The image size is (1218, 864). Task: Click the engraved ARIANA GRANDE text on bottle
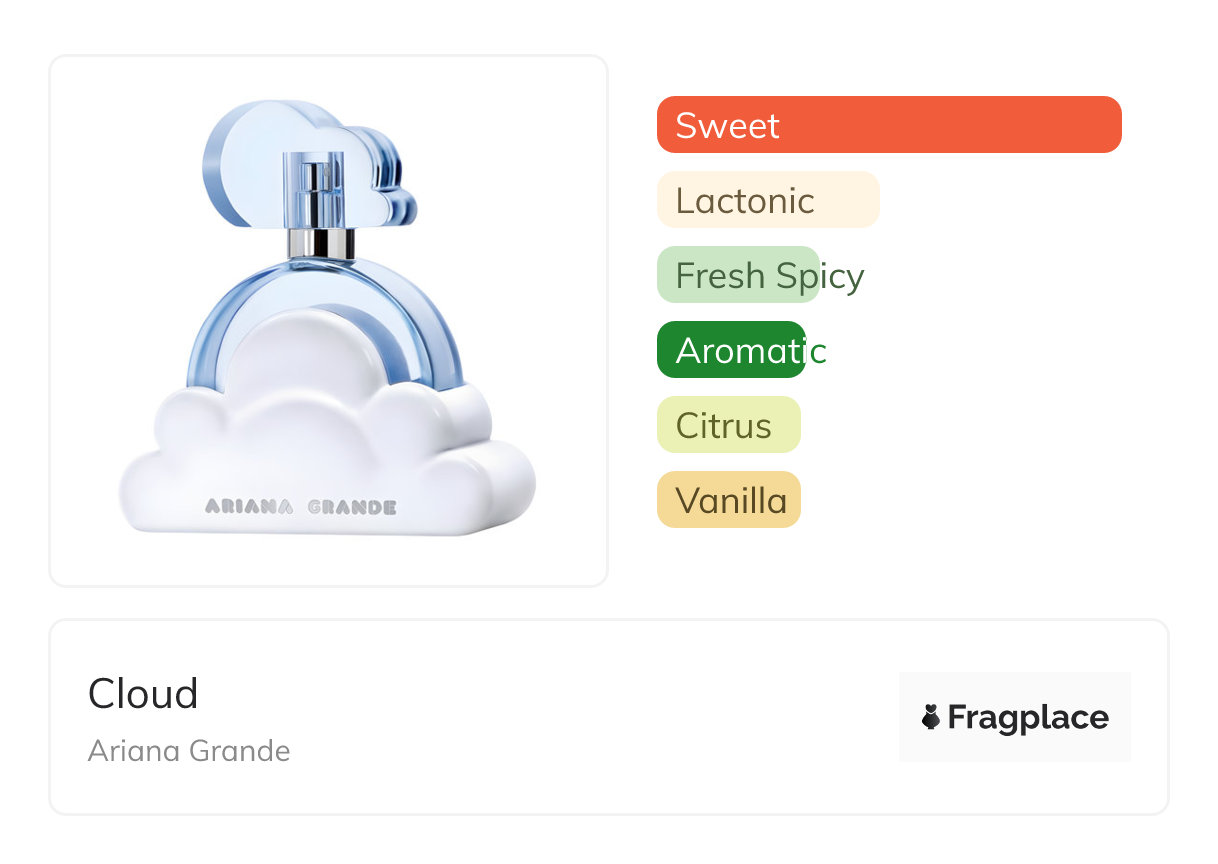tap(301, 507)
